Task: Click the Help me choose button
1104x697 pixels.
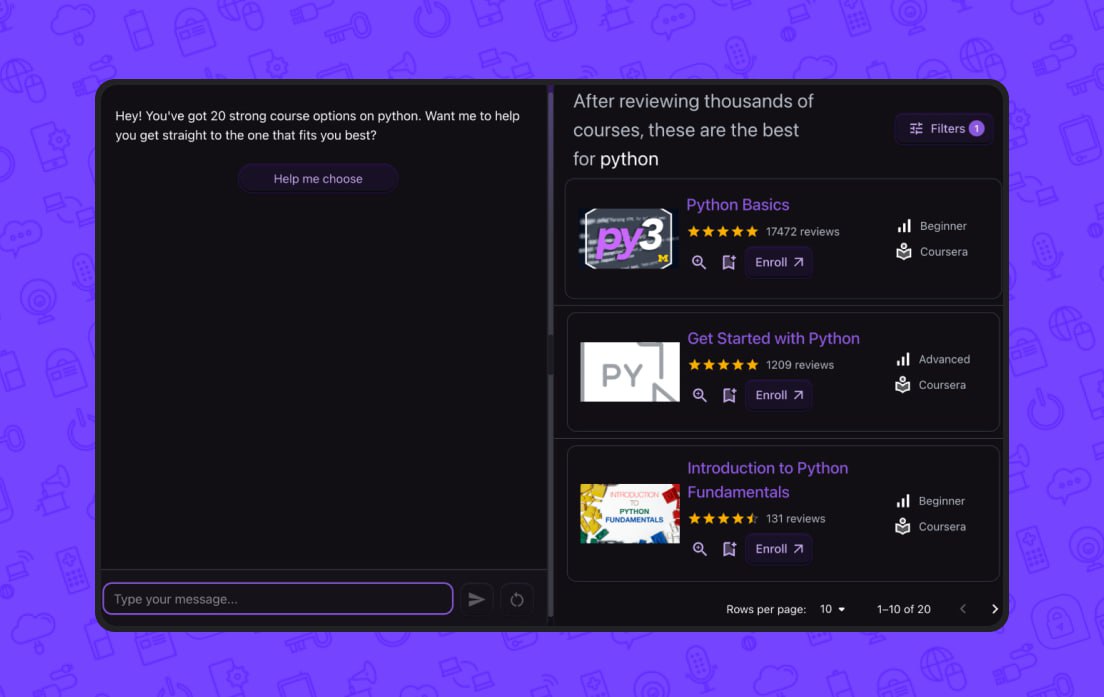Action: 318,179
